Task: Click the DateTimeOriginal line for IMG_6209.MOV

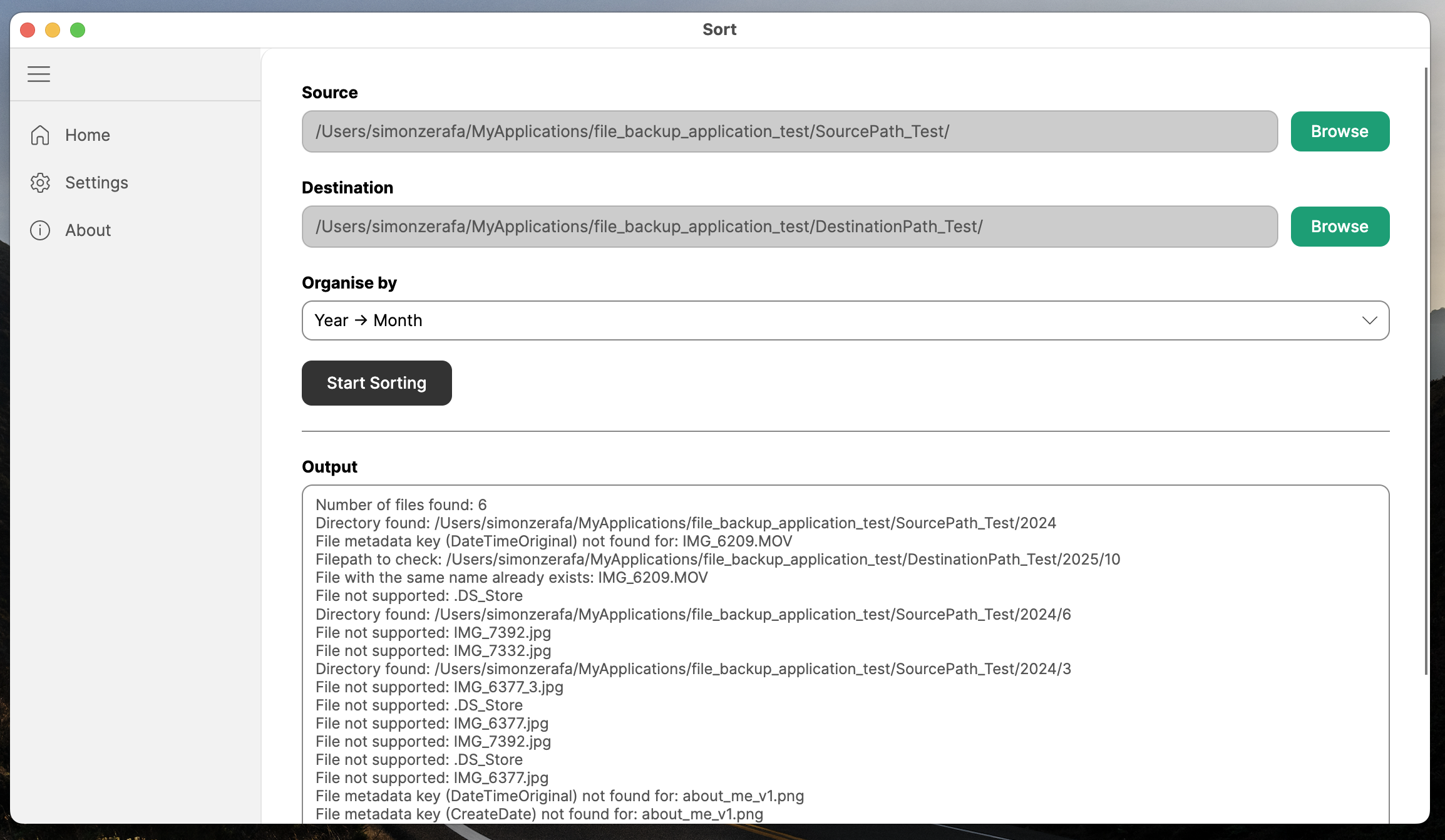Action: point(554,541)
